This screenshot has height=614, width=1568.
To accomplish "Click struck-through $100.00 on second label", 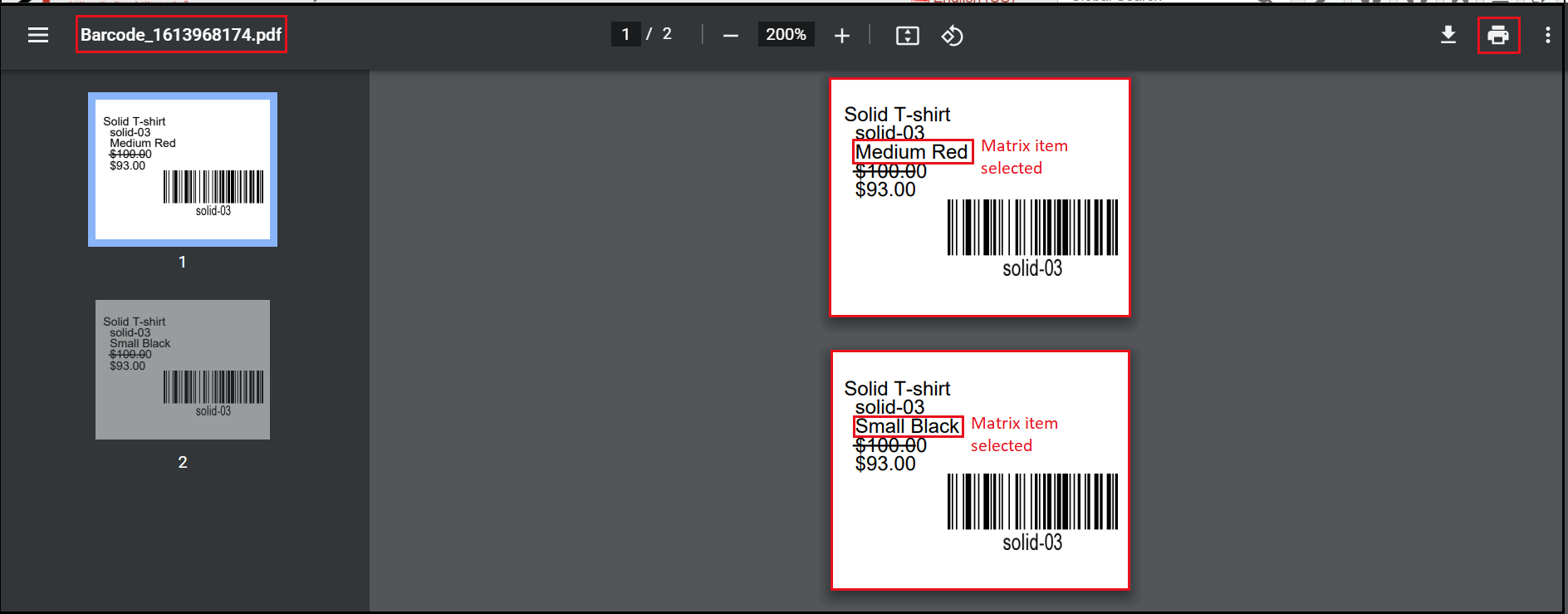I will tap(890, 445).
